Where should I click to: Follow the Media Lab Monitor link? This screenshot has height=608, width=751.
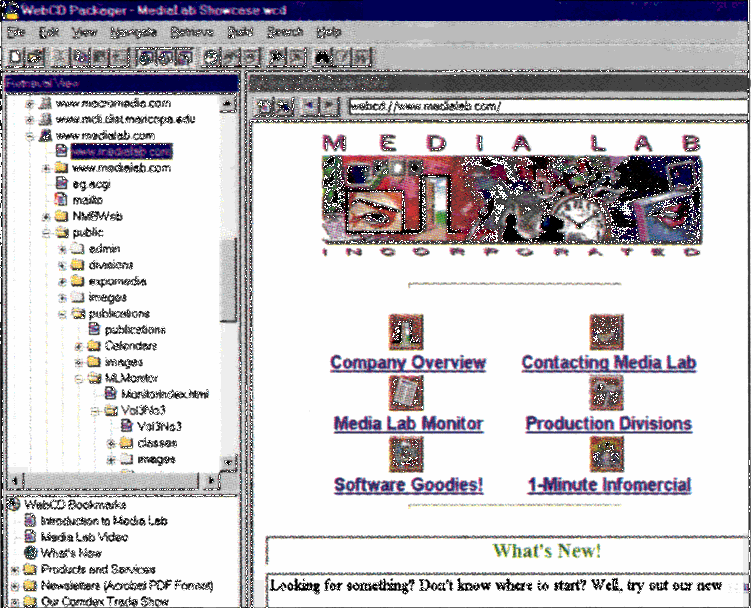pos(409,424)
